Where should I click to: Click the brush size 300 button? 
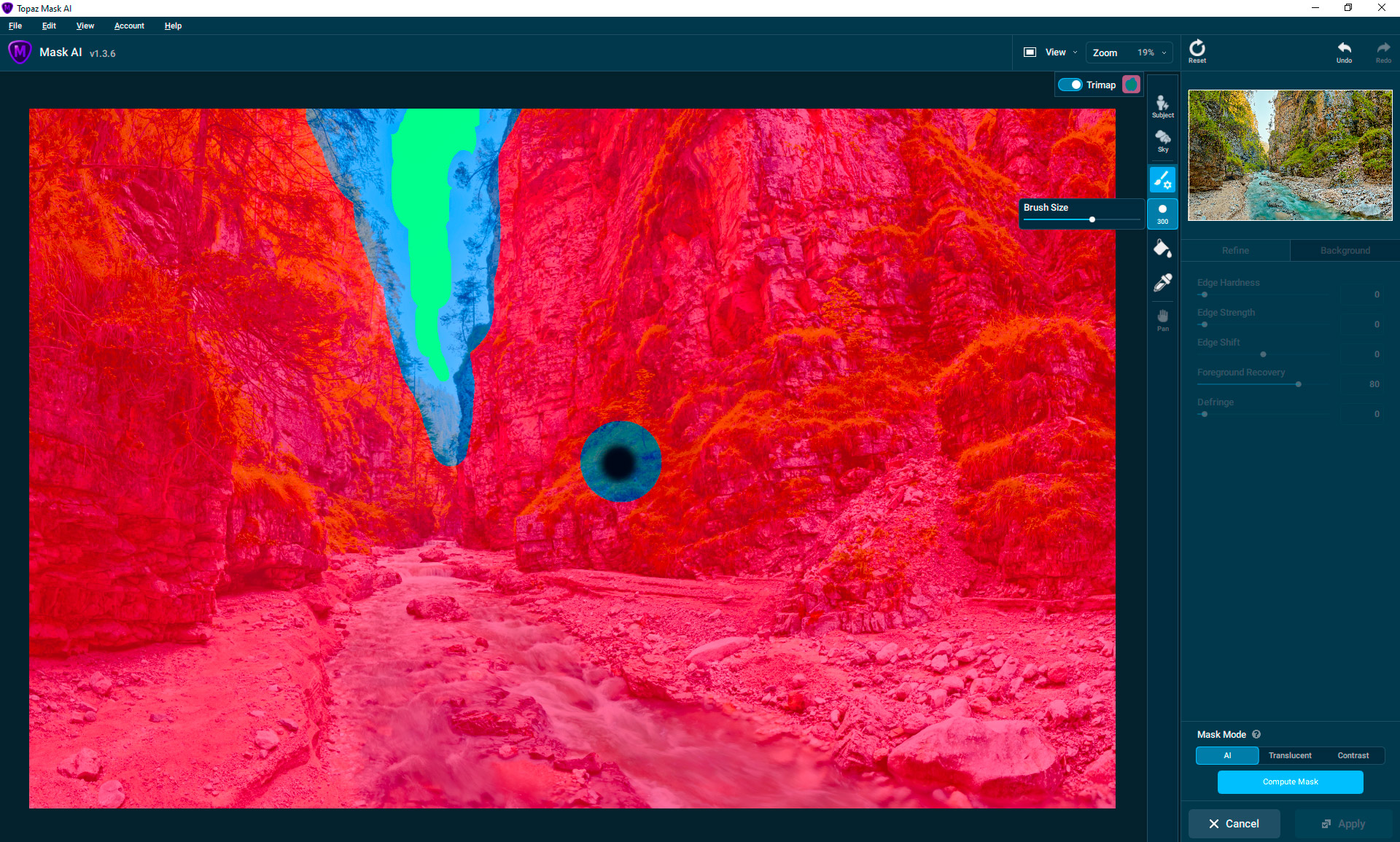pos(1162,214)
